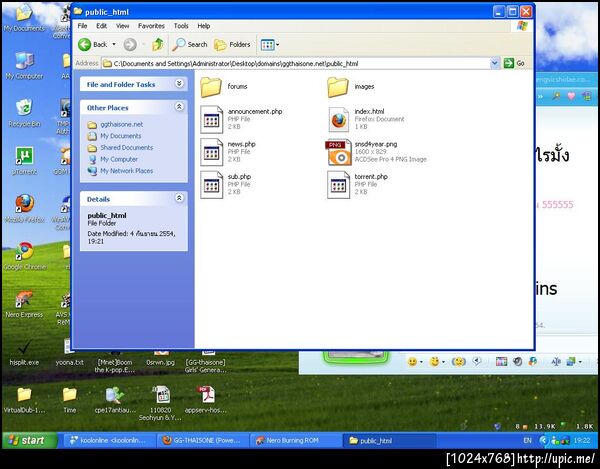Select Nero Express desktop shortcut
This screenshot has width=600, height=469.
pos(24,299)
